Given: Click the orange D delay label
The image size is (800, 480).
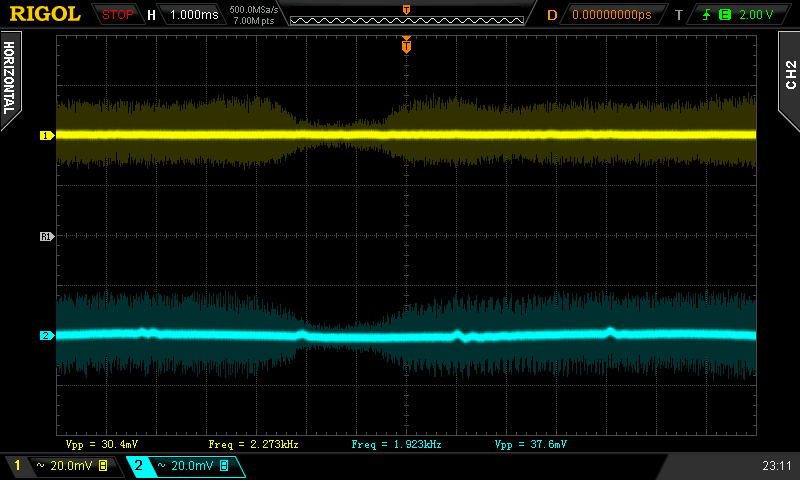Looking at the screenshot, I should coord(552,15).
